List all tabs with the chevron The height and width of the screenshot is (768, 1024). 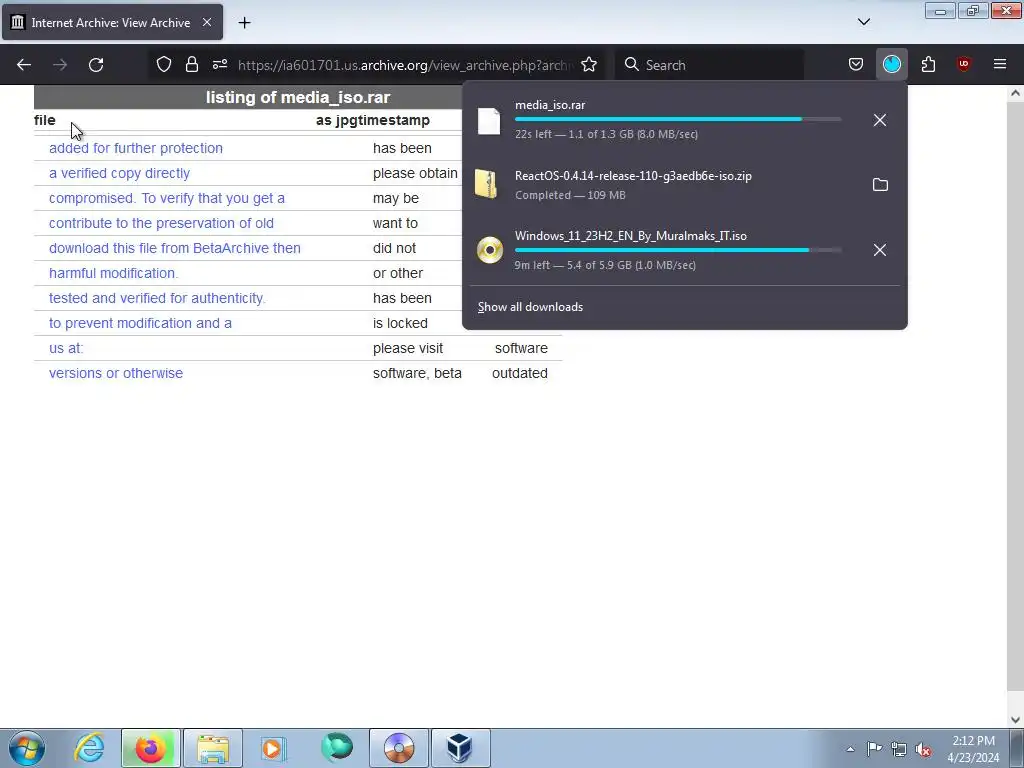[864, 22]
